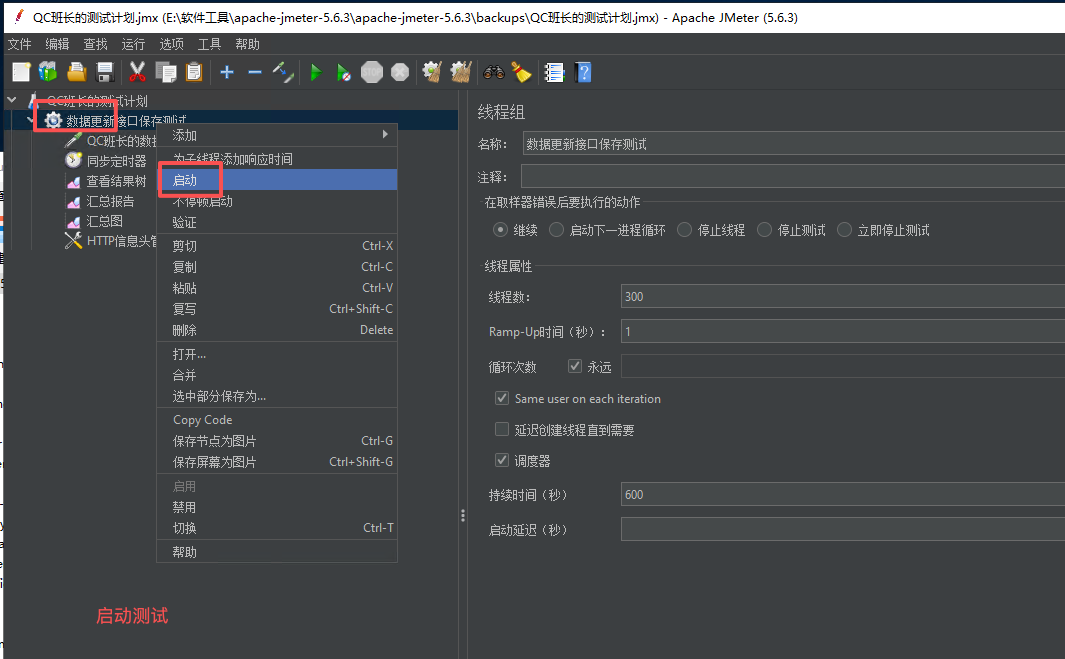The image size is (1065, 659).
Task: Click the Stop test icon
Action: (372, 72)
